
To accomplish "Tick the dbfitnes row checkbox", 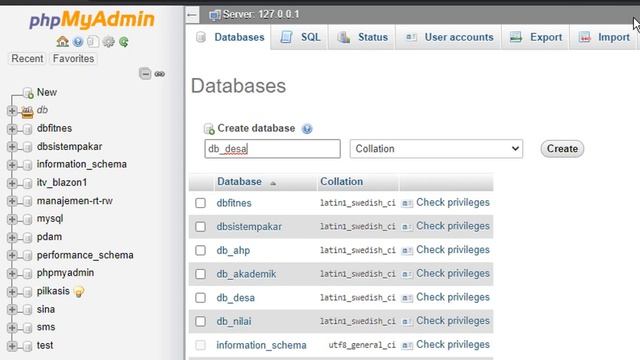I will [200, 203].
